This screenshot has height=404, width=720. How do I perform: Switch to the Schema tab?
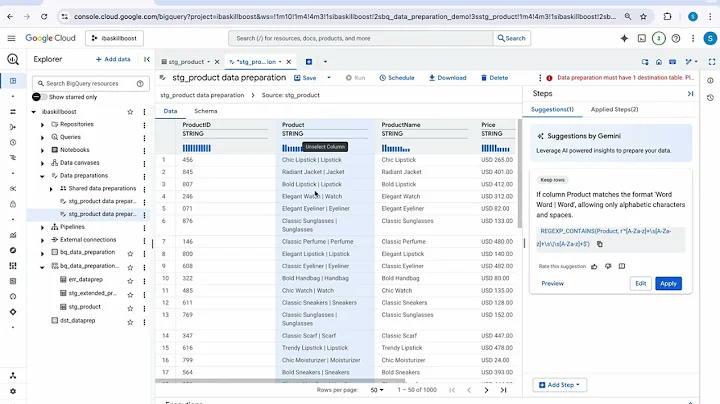pyautogui.click(x=206, y=111)
